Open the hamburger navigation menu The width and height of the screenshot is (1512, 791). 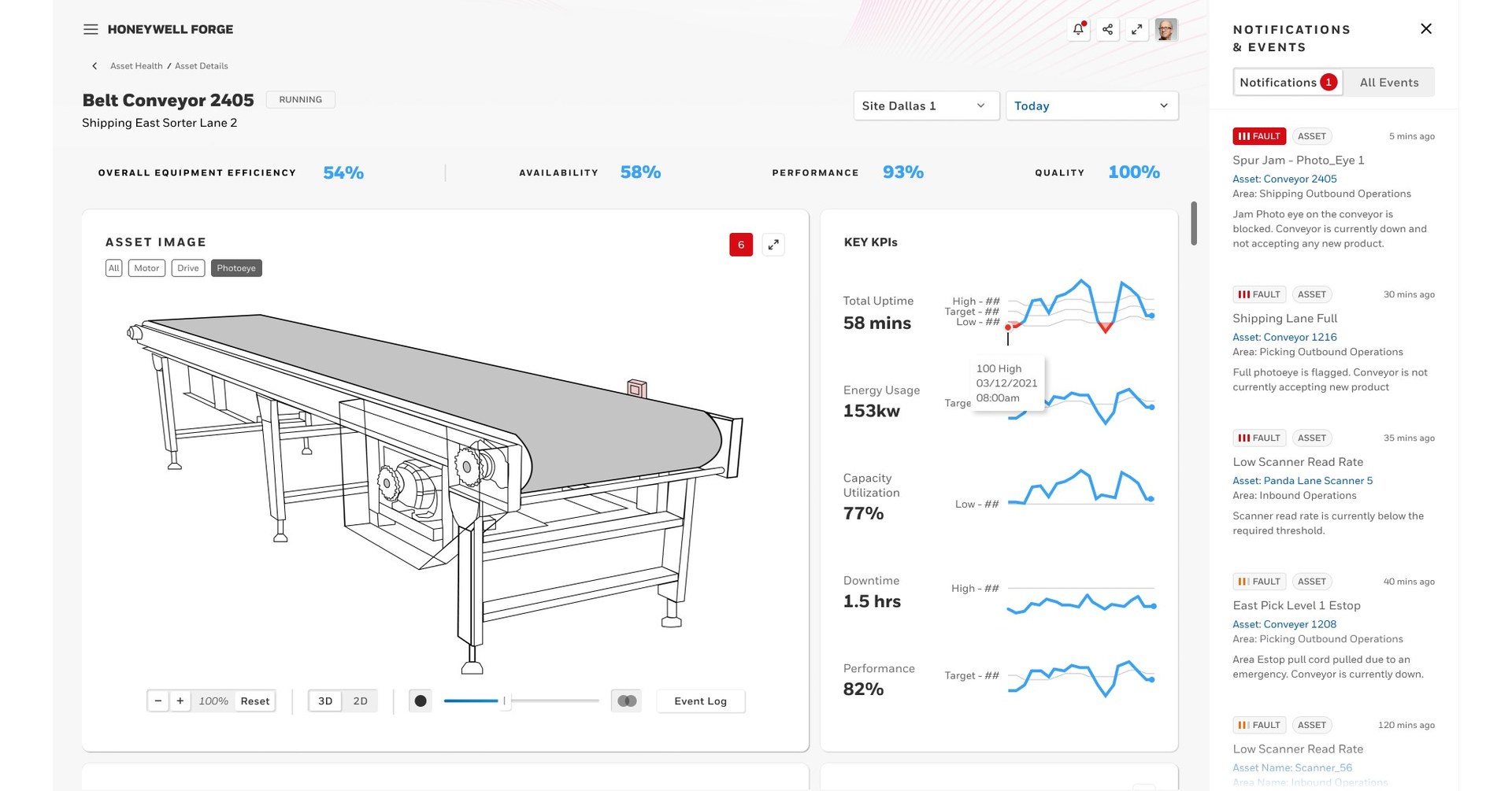click(91, 29)
